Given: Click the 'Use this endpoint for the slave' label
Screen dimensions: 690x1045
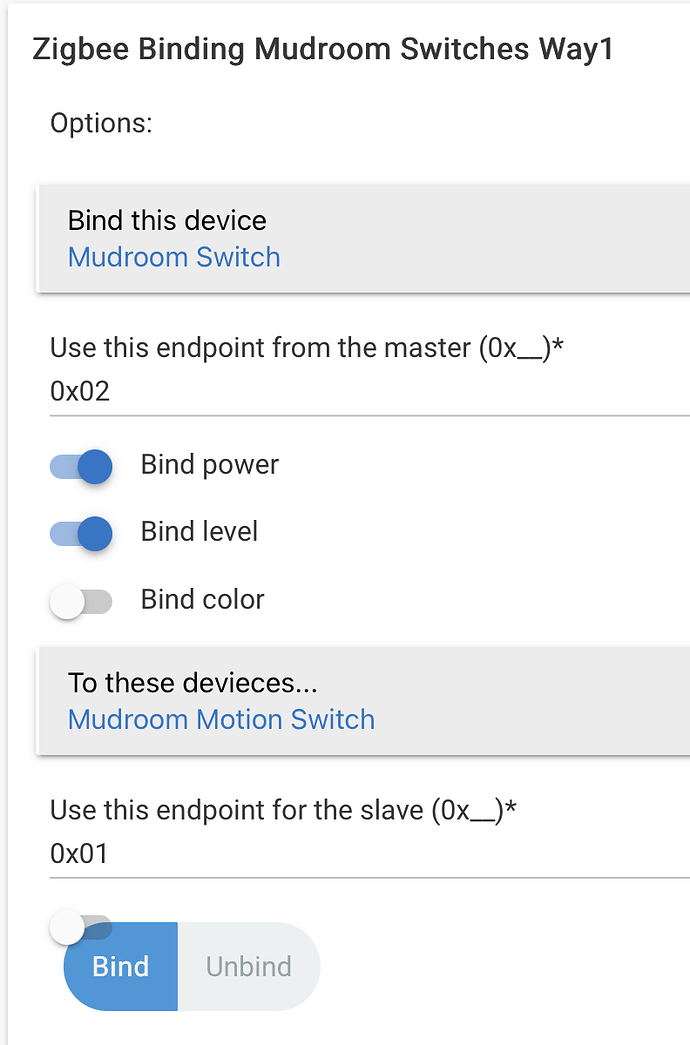Looking at the screenshot, I should [x=283, y=810].
